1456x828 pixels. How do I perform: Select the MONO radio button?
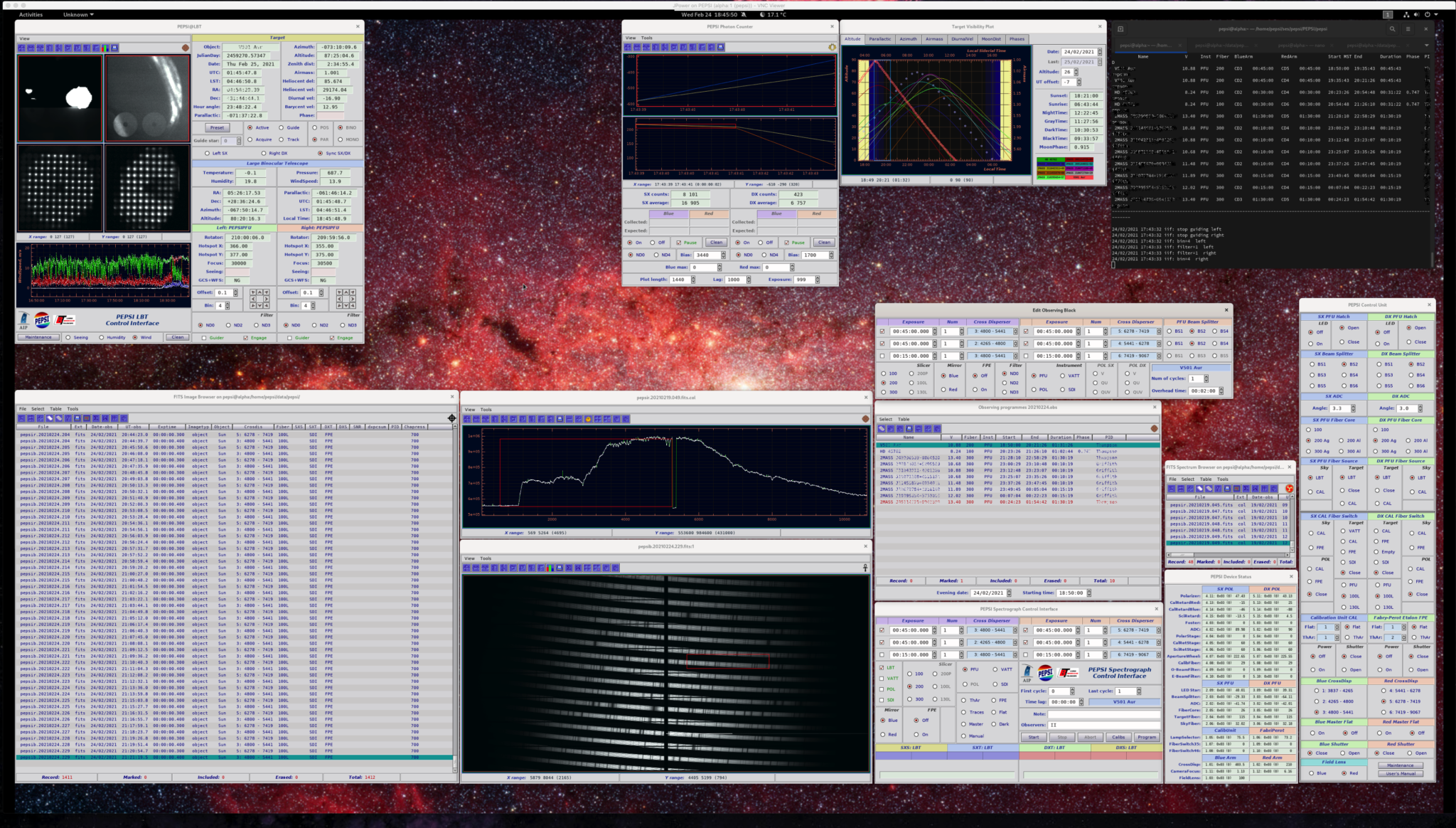pos(340,139)
